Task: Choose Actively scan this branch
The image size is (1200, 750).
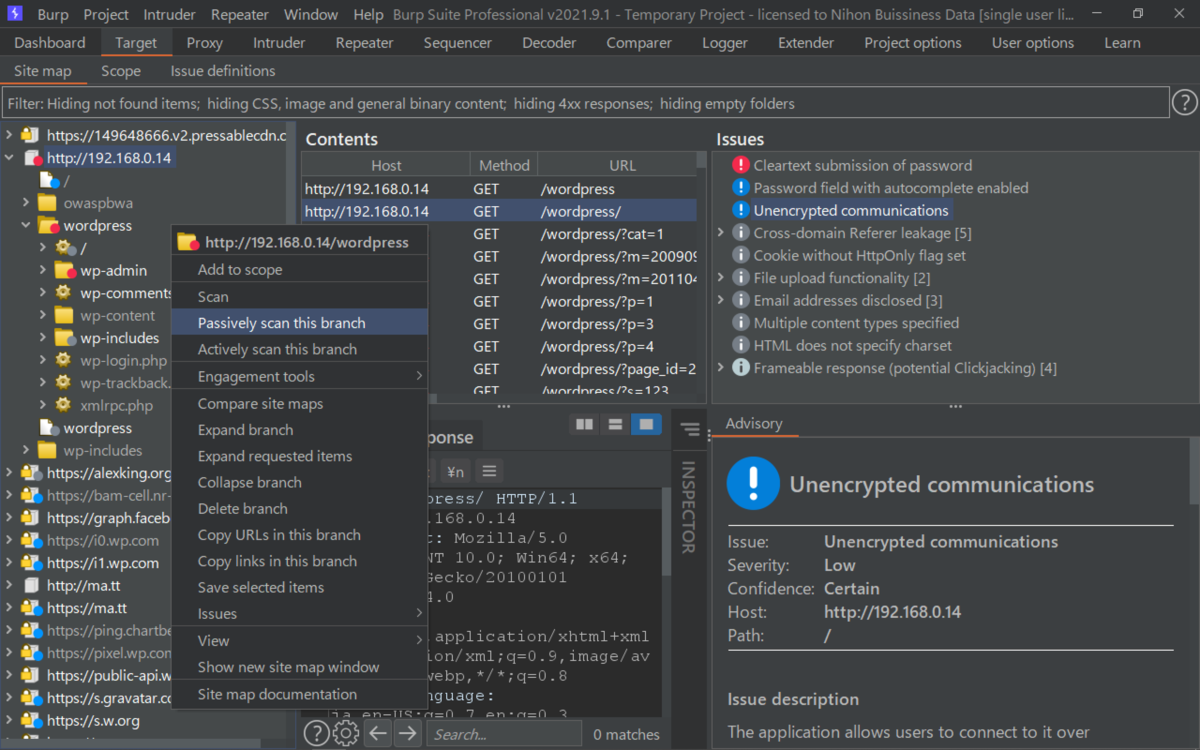Action: tap(300, 349)
